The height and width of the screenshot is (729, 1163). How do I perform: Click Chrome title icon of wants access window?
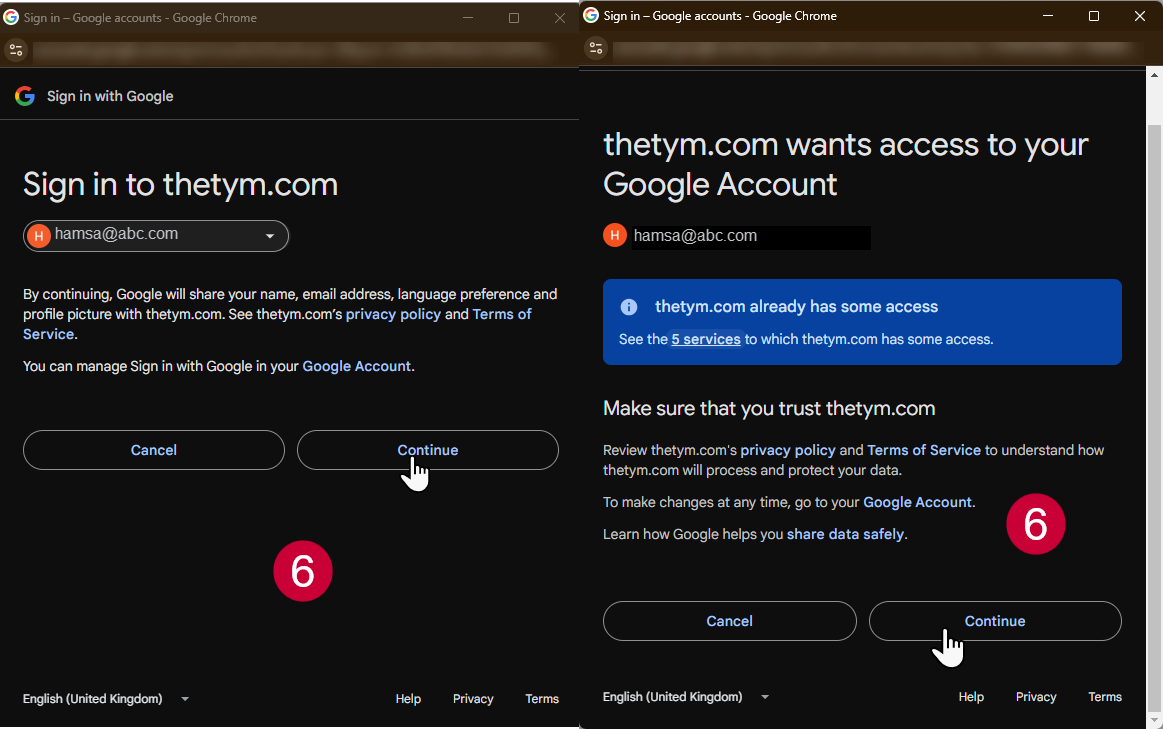[590, 16]
